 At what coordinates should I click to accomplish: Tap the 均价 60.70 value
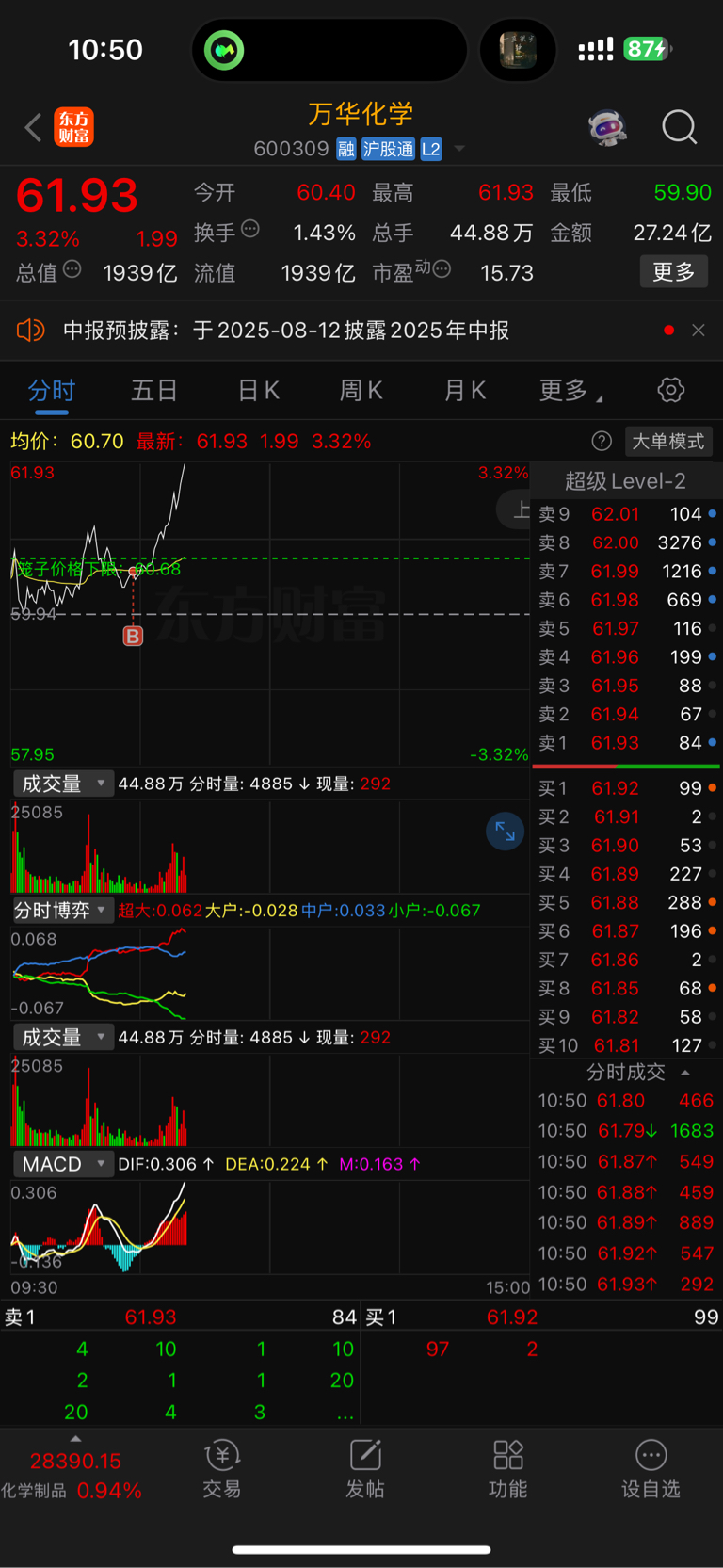click(x=97, y=441)
